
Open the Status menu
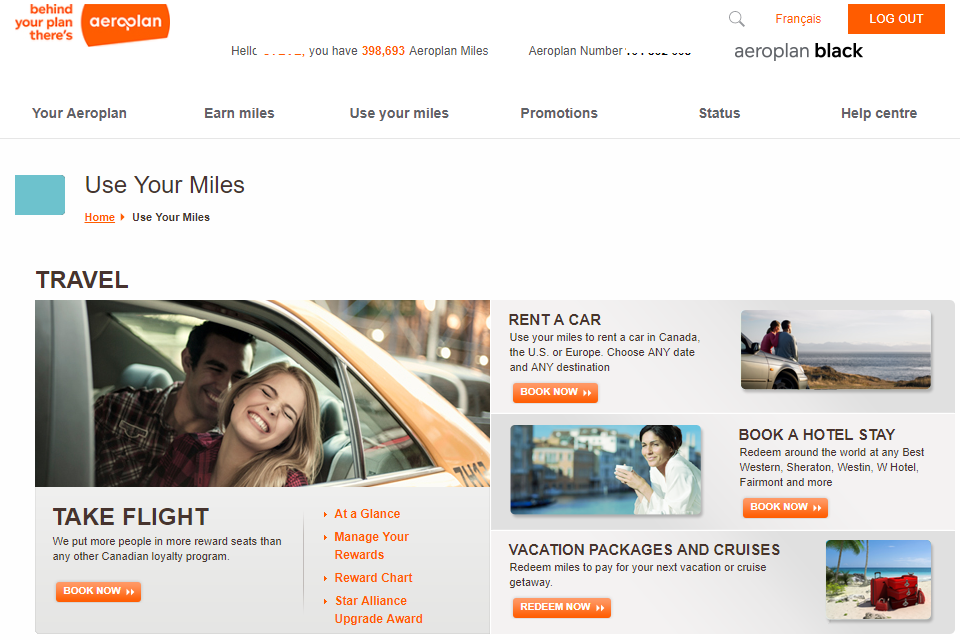click(x=719, y=113)
